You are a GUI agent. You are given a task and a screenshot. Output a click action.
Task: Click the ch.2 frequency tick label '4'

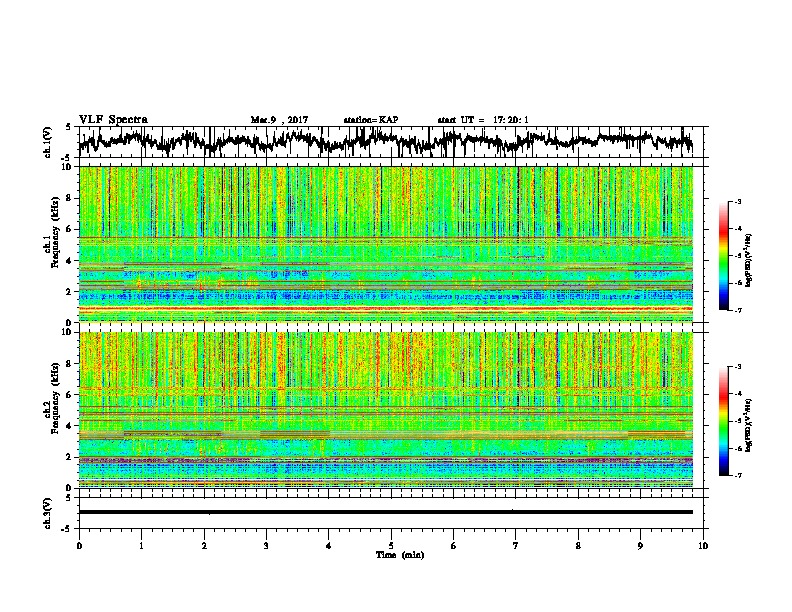[70, 426]
